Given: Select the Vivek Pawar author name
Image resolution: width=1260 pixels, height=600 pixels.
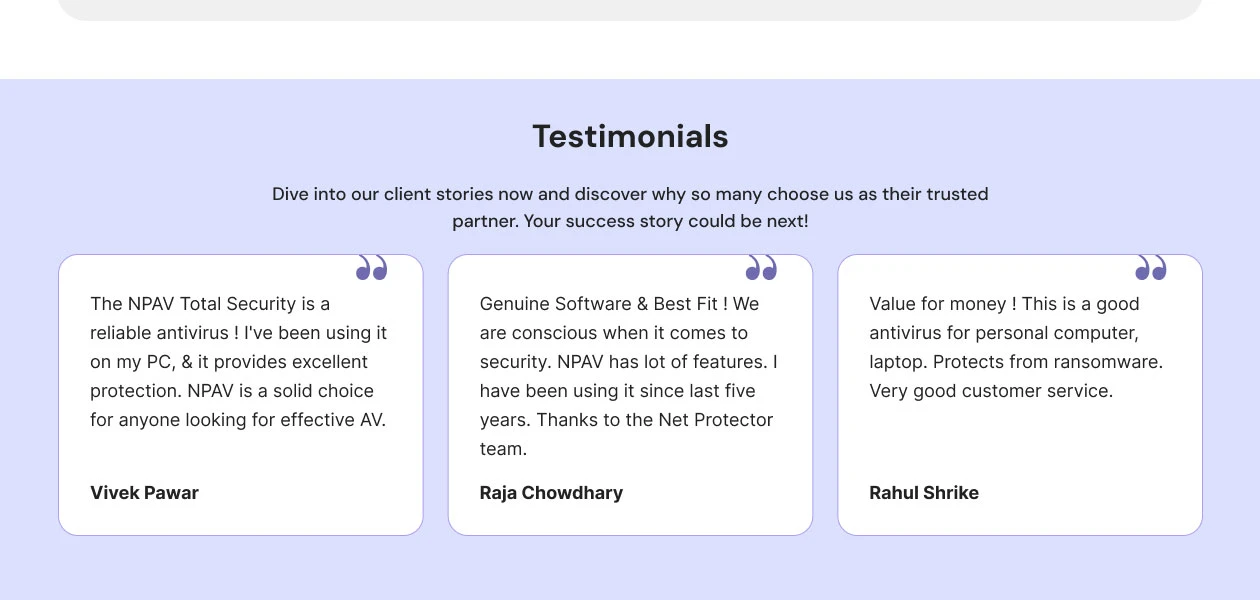Looking at the screenshot, I should 144,493.
